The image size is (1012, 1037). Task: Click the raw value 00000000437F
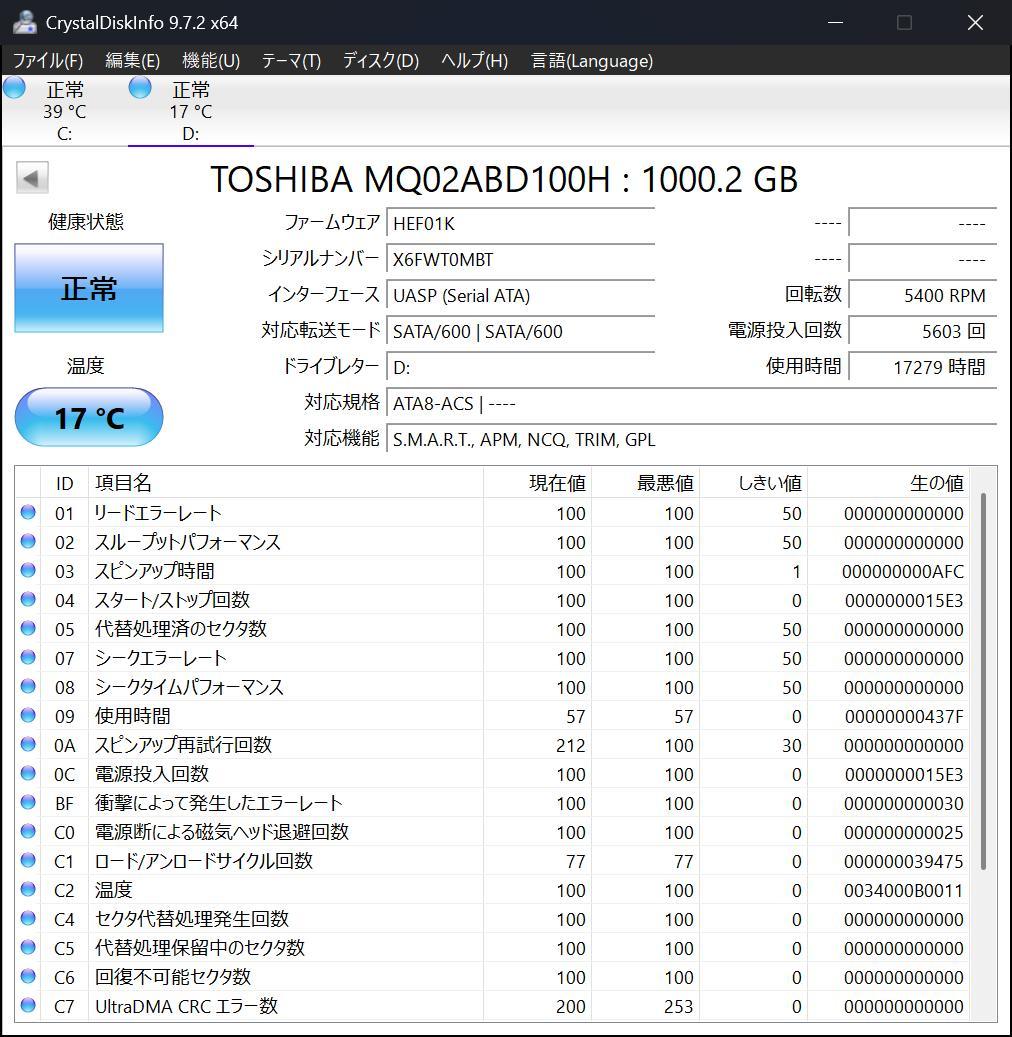tap(904, 716)
